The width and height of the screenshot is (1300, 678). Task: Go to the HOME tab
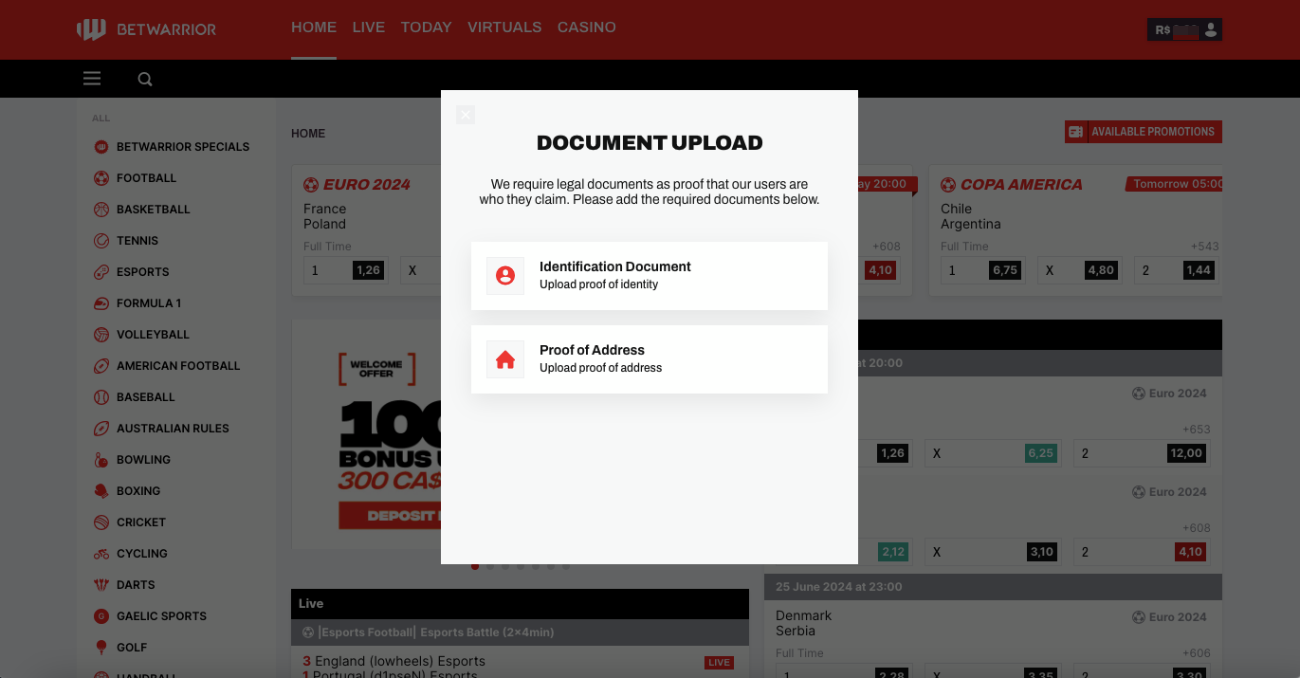[x=314, y=27]
